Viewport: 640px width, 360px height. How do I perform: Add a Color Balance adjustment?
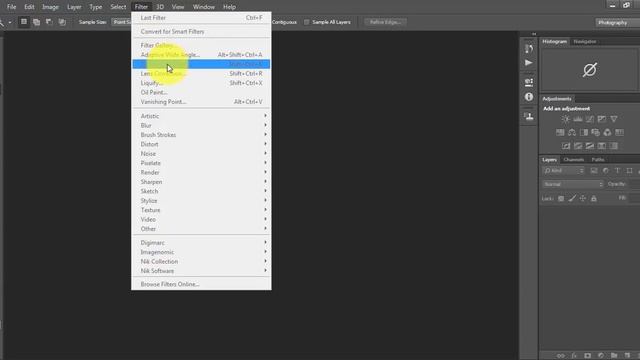(572, 133)
